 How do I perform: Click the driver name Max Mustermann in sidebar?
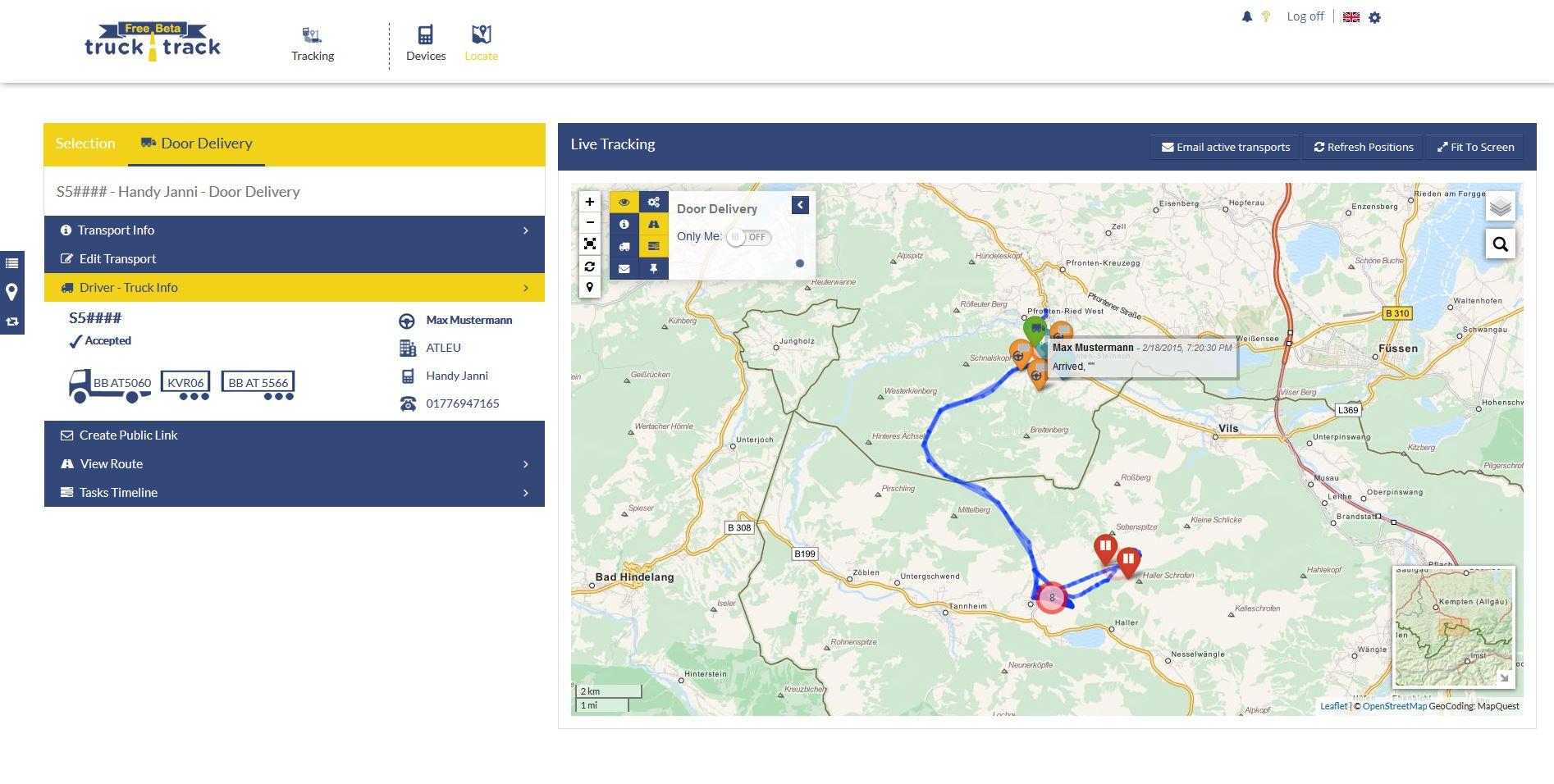(x=469, y=321)
